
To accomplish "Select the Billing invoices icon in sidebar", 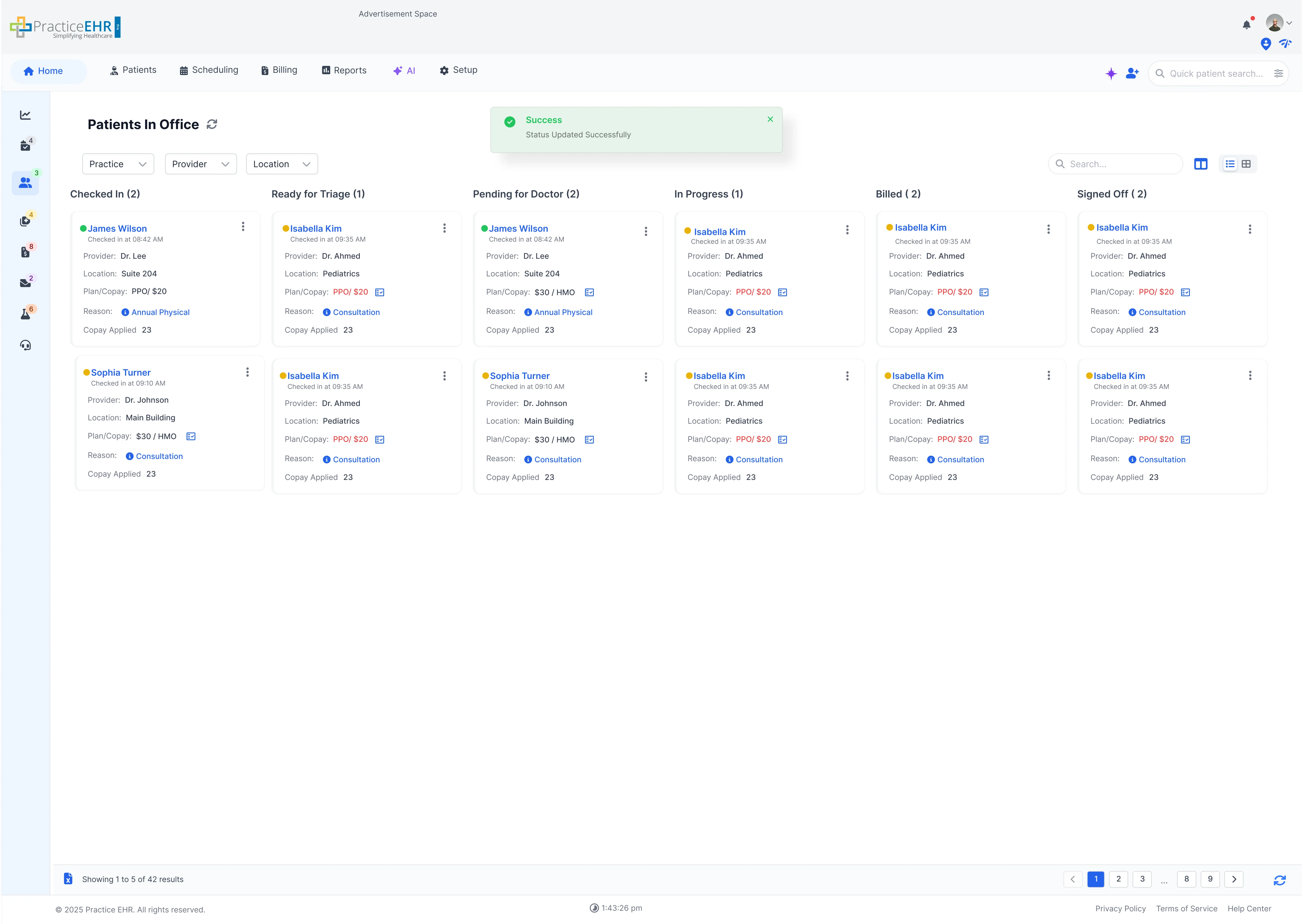I will point(25,252).
